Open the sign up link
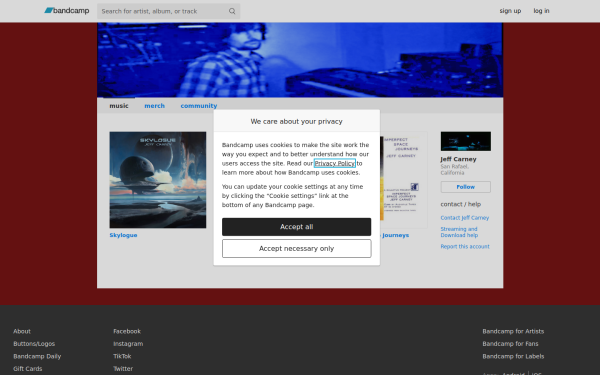Screen dimensions: 600x375 pos(510,11)
